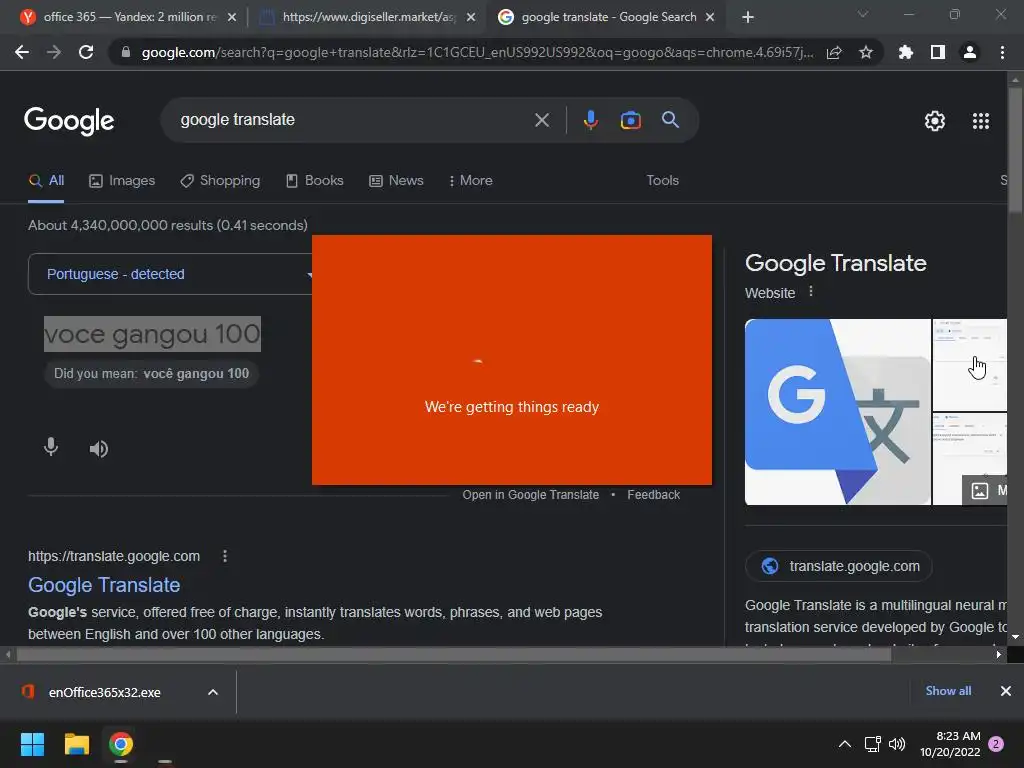Click the Chrome taskbar icon

click(121, 744)
